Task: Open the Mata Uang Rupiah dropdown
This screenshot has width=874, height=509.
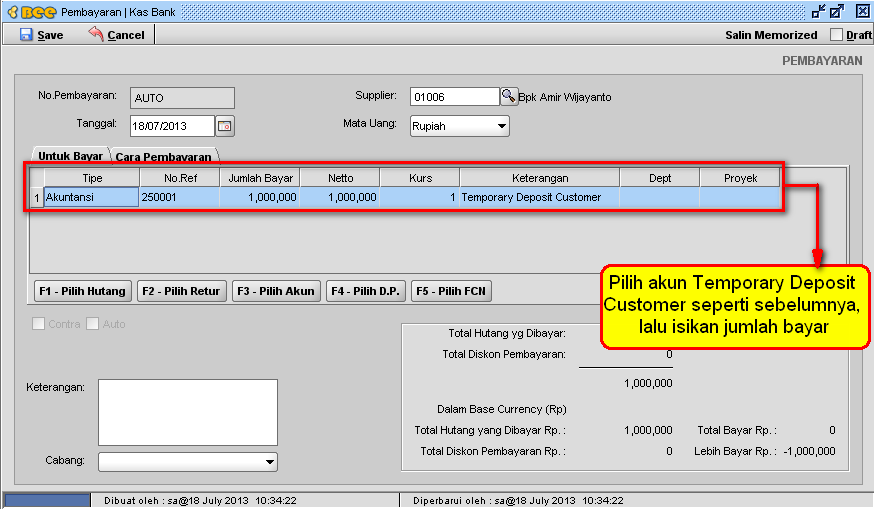Action: (459, 126)
